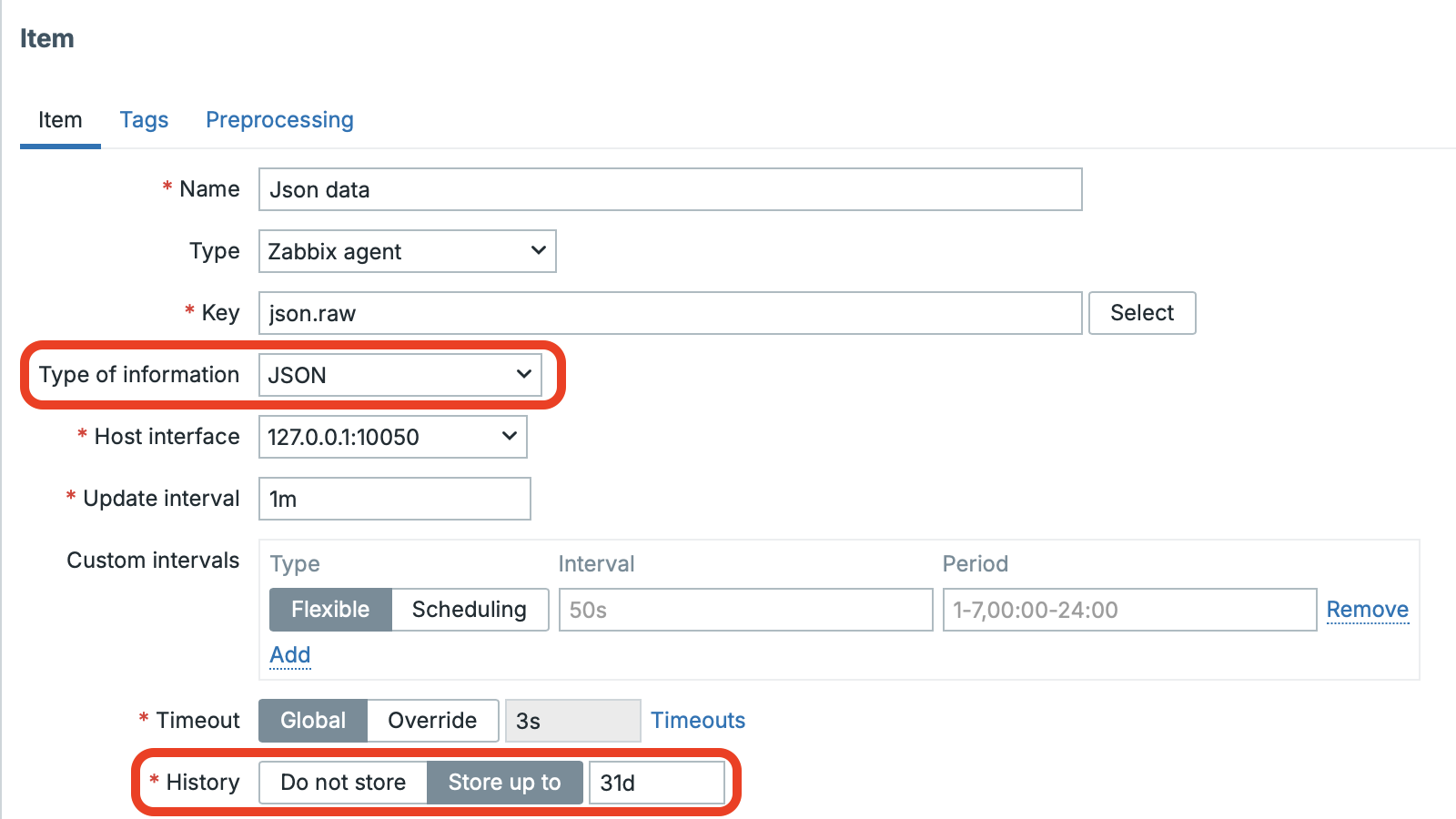Add a new custom interval
1456x819 pixels.
tap(290, 655)
